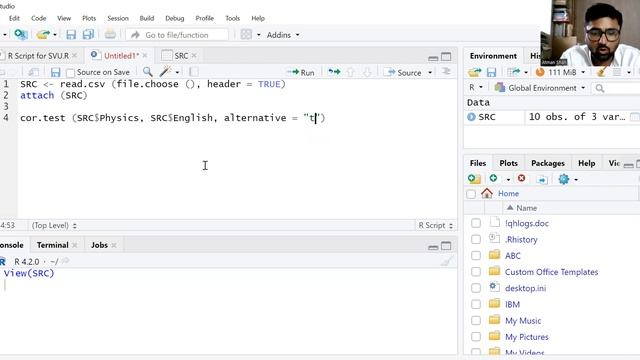Toggle the Source on Save checkbox
Image resolution: width=640 pixels, height=360 pixels.
70,73
